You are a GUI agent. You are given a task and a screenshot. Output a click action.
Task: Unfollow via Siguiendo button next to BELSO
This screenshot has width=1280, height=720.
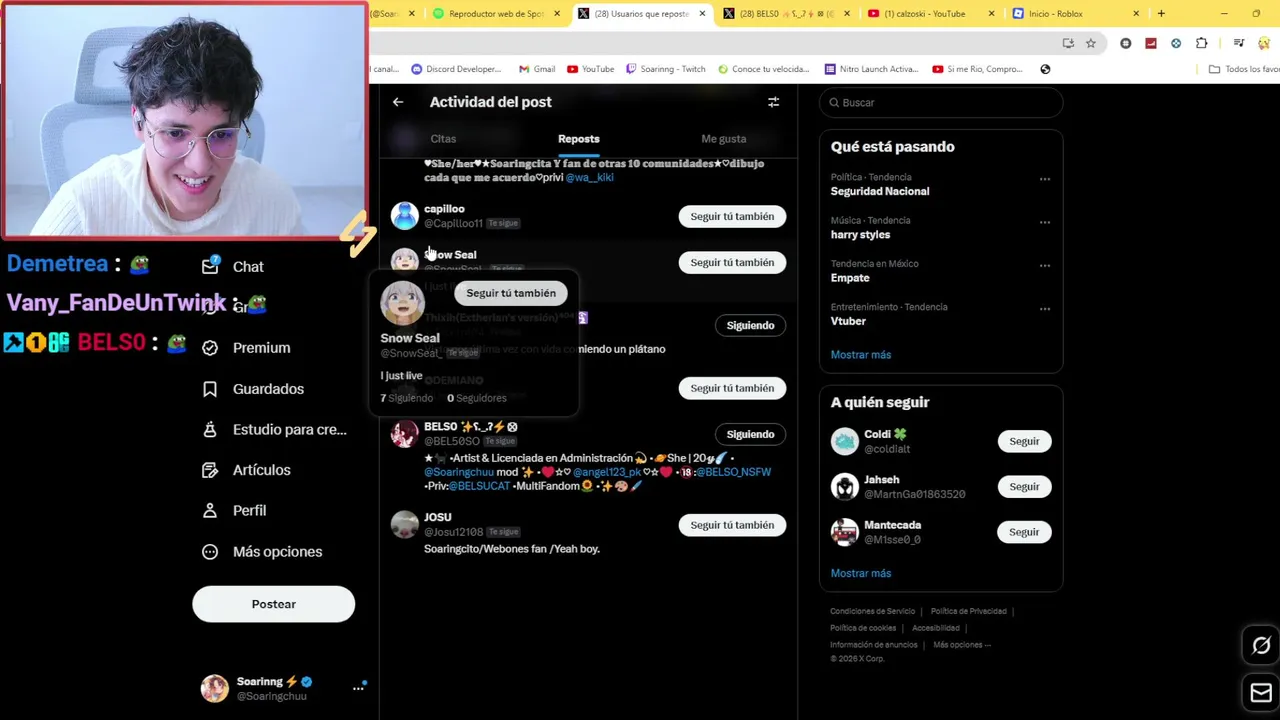coord(750,434)
